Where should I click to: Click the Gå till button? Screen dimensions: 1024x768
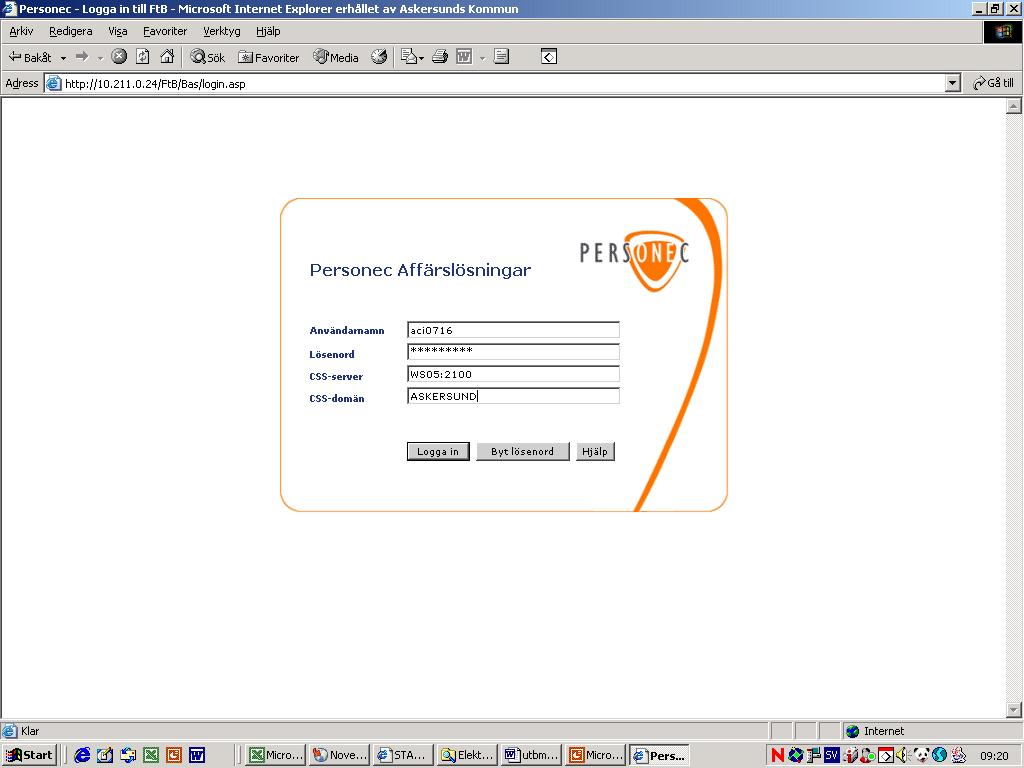pyautogui.click(x=993, y=83)
